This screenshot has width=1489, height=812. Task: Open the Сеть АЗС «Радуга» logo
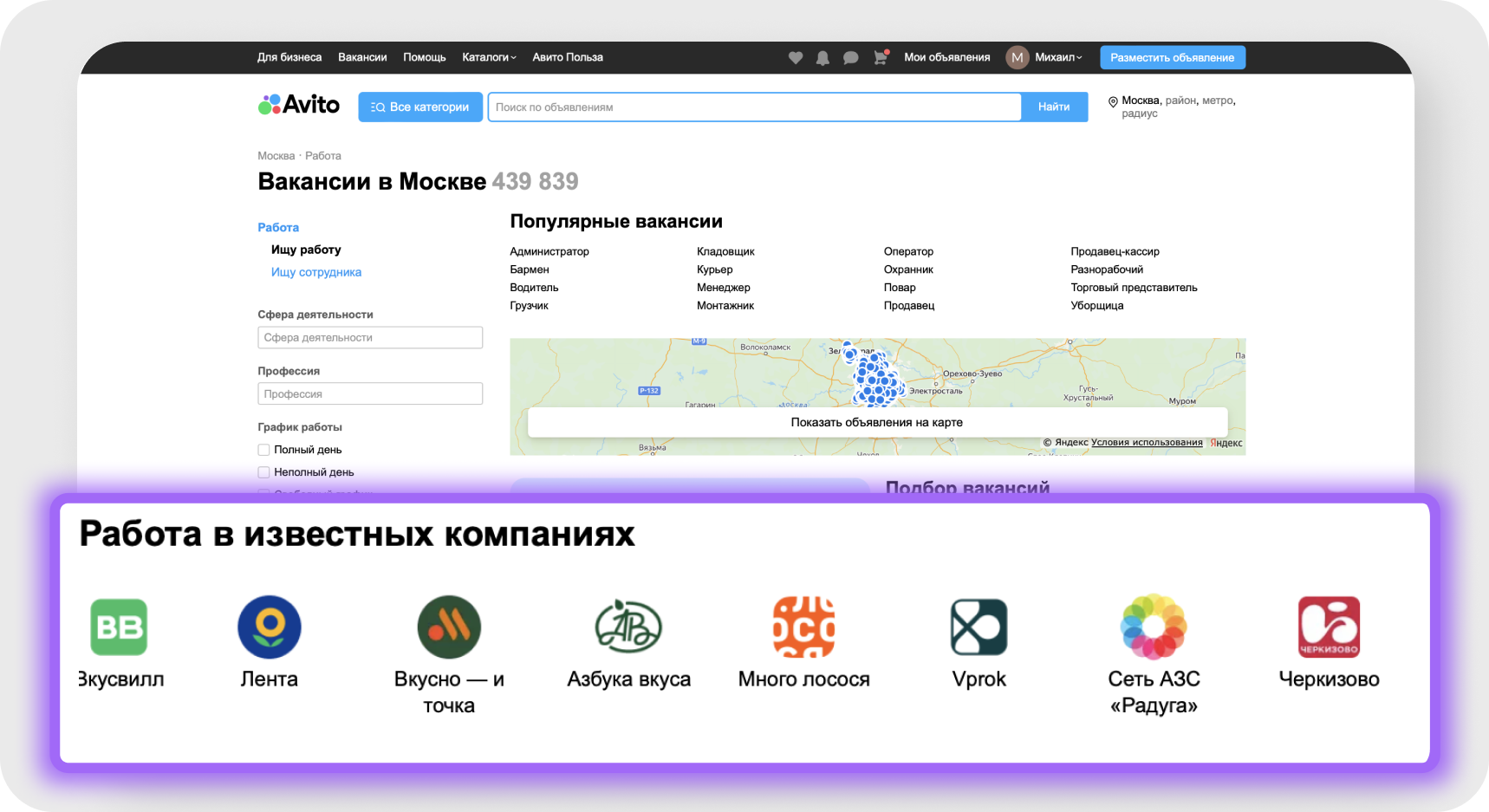[x=1154, y=627]
